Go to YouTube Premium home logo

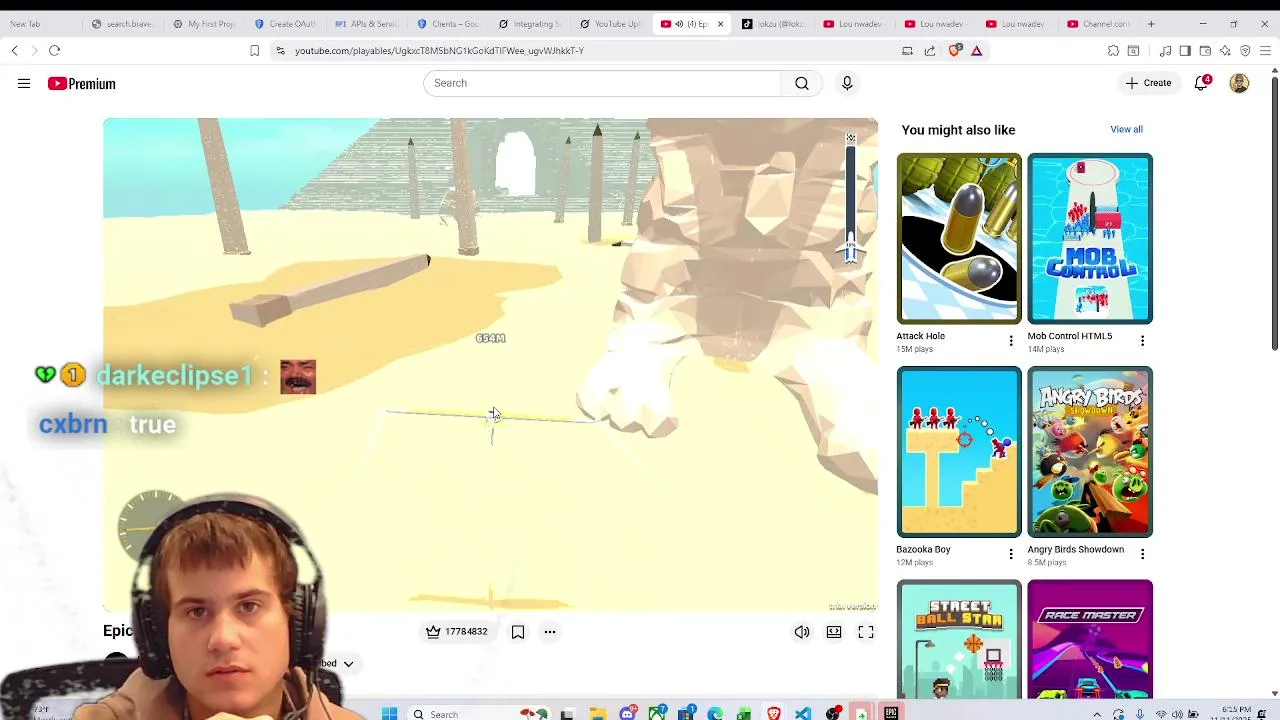click(x=81, y=84)
